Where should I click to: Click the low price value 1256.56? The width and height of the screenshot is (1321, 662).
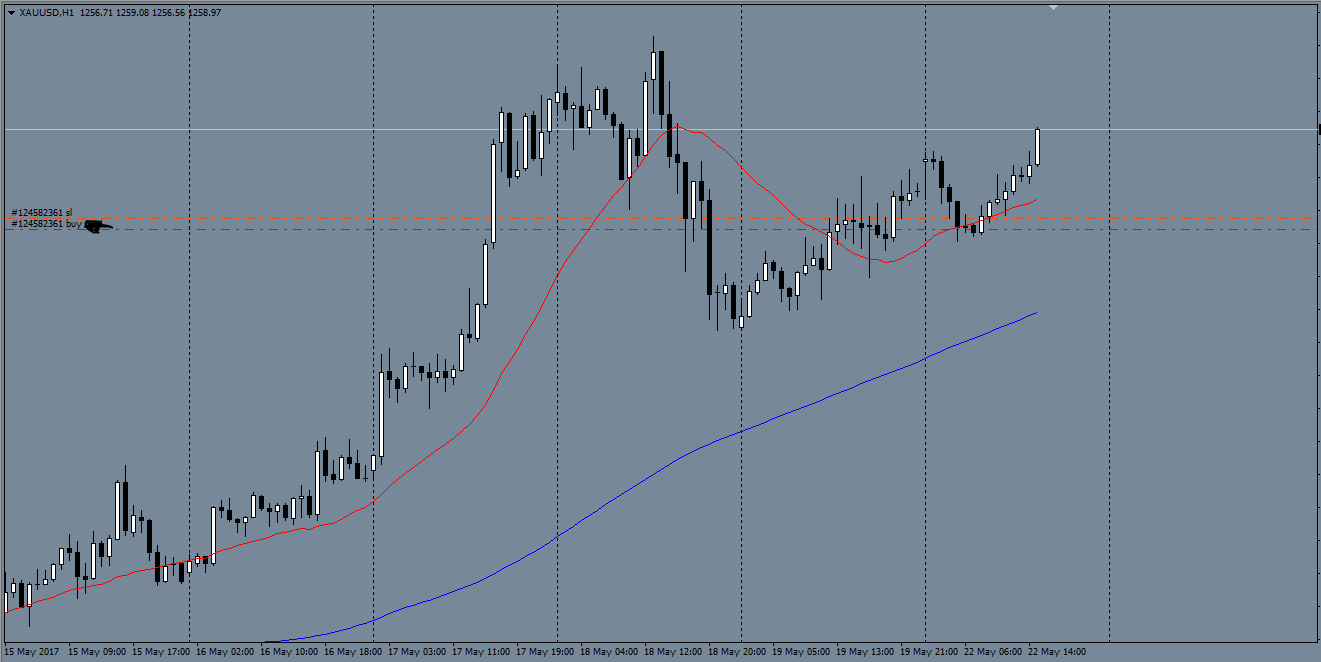pos(169,12)
